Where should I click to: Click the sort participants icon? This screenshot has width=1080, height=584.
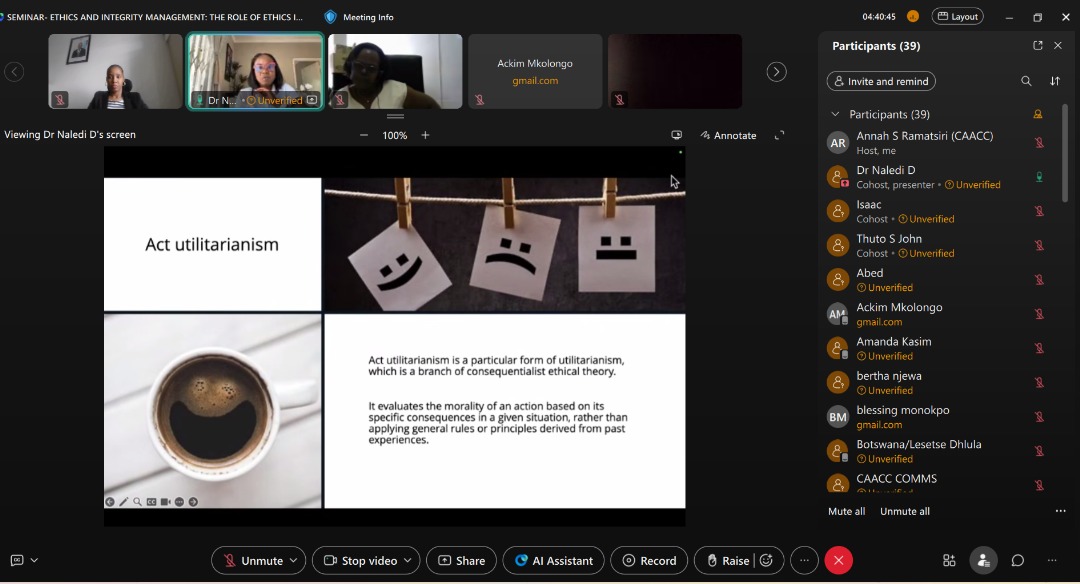click(x=1055, y=81)
